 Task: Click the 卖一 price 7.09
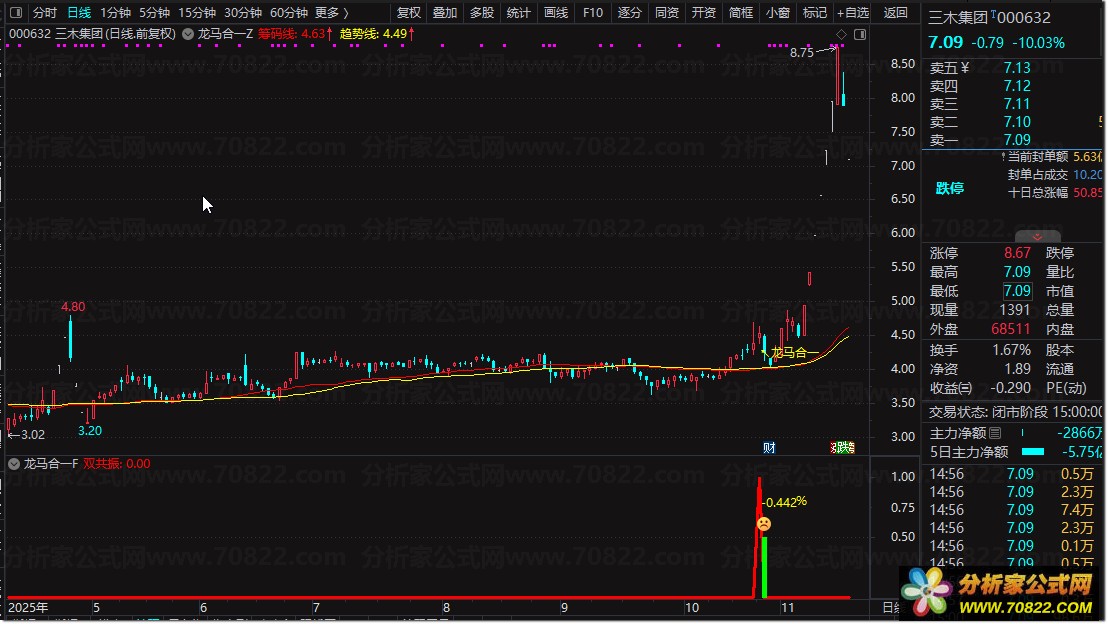pos(1017,140)
